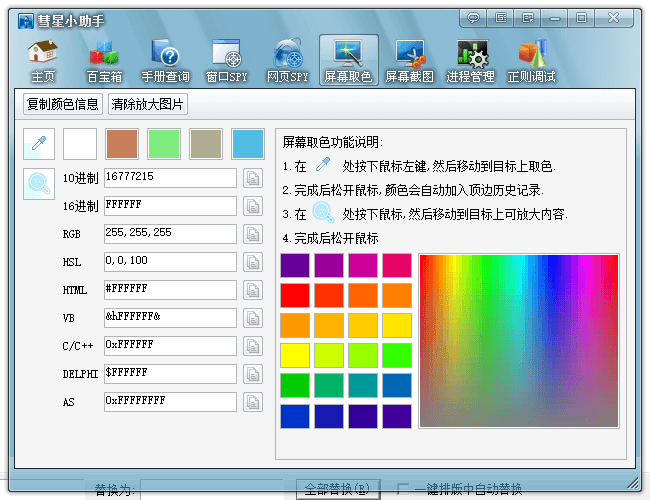
Task: Click 复制颜色信息 button
Action: [63, 104]
